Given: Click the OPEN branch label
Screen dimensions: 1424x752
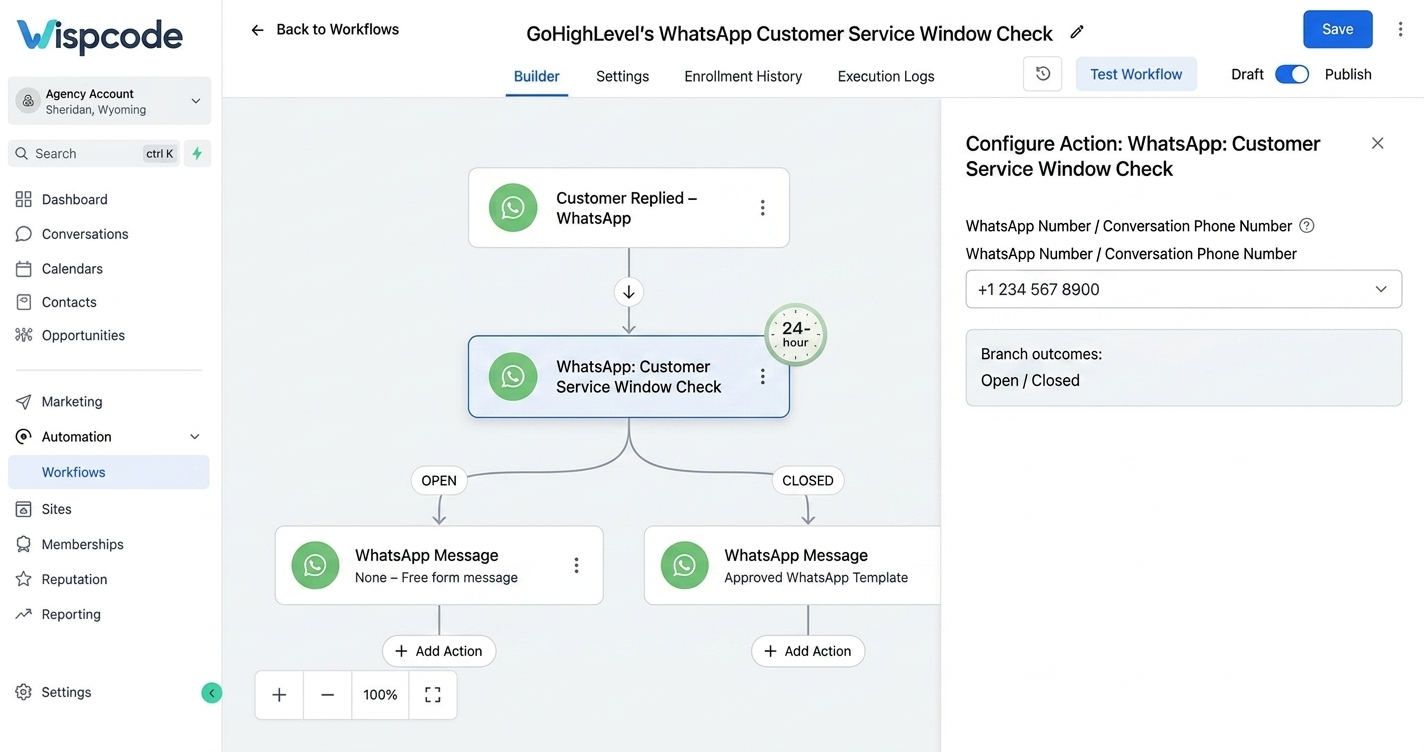Looking at the screenshot, I should (439, 481).
